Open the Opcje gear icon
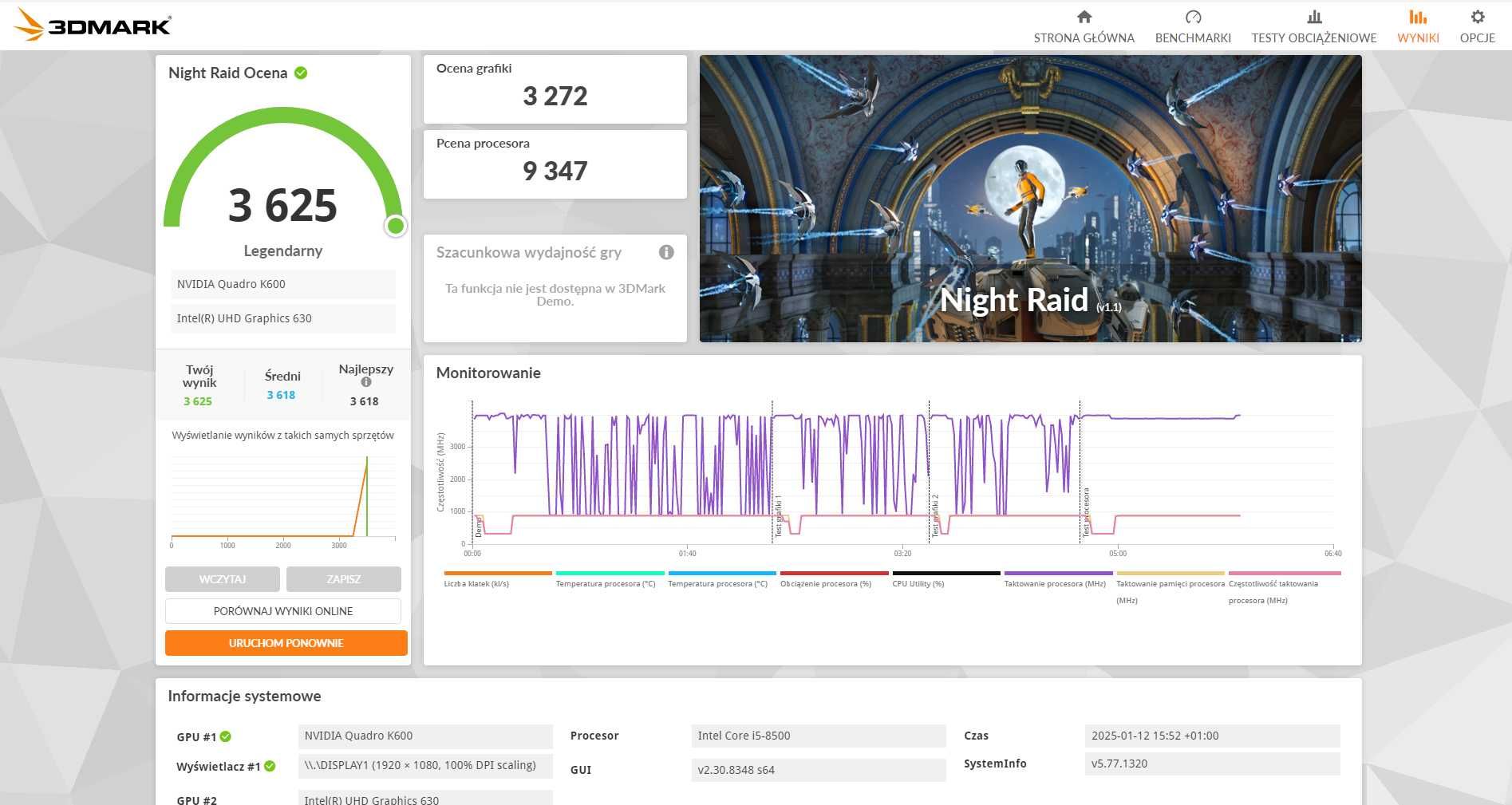Screen dimensions: 1512x805 pos(1478,17)
